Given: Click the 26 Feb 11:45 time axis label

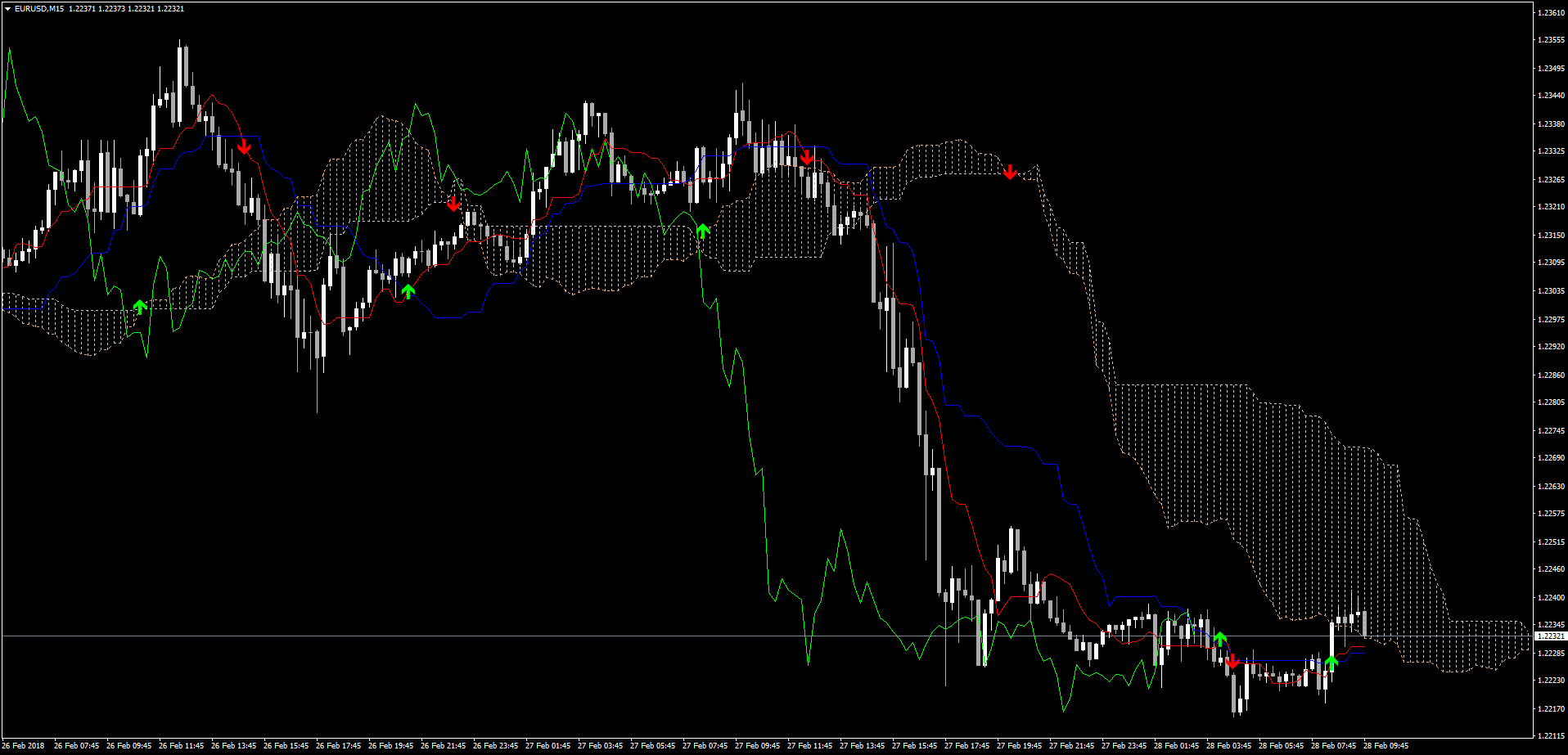Looking at the screenshot, I should [181, 746].
